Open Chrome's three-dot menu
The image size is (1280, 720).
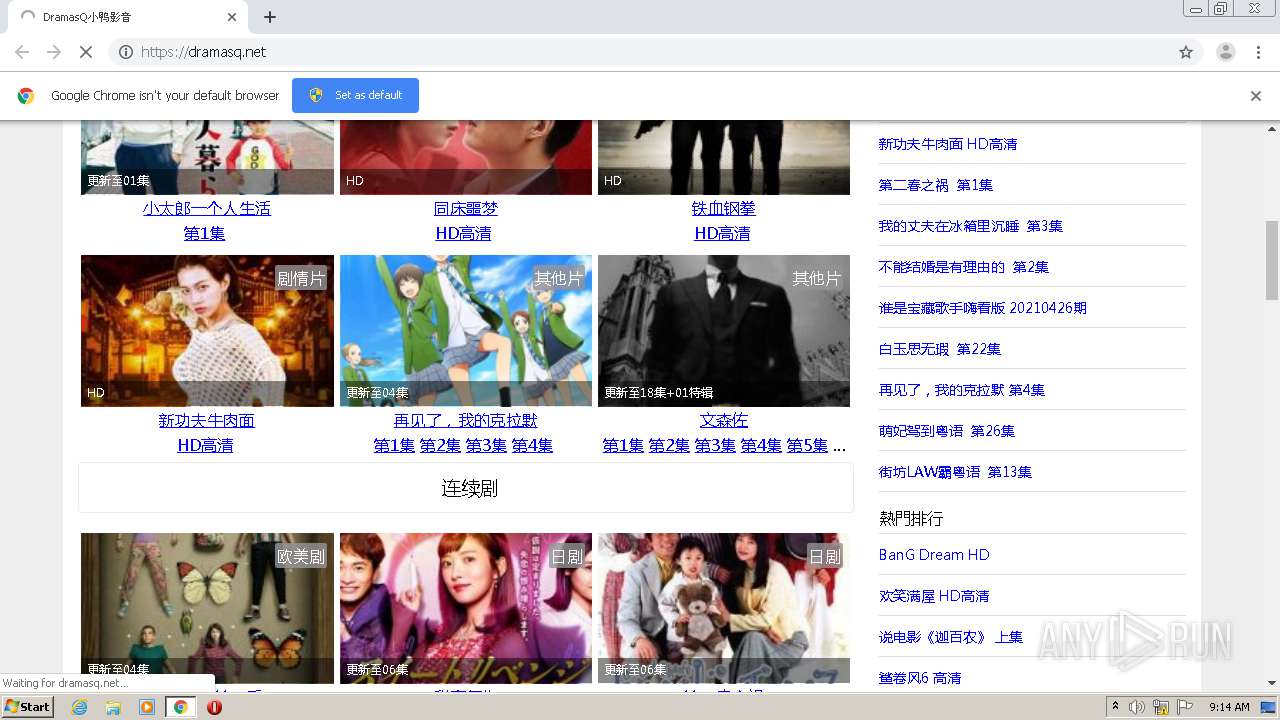(x=1259, y=52)
